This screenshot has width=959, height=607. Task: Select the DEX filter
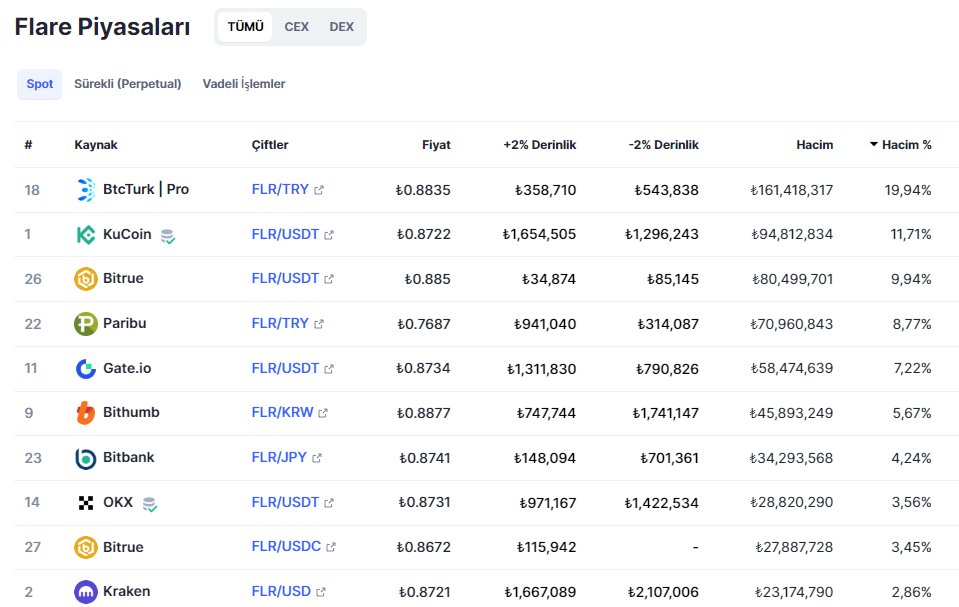tap(341, 27)
